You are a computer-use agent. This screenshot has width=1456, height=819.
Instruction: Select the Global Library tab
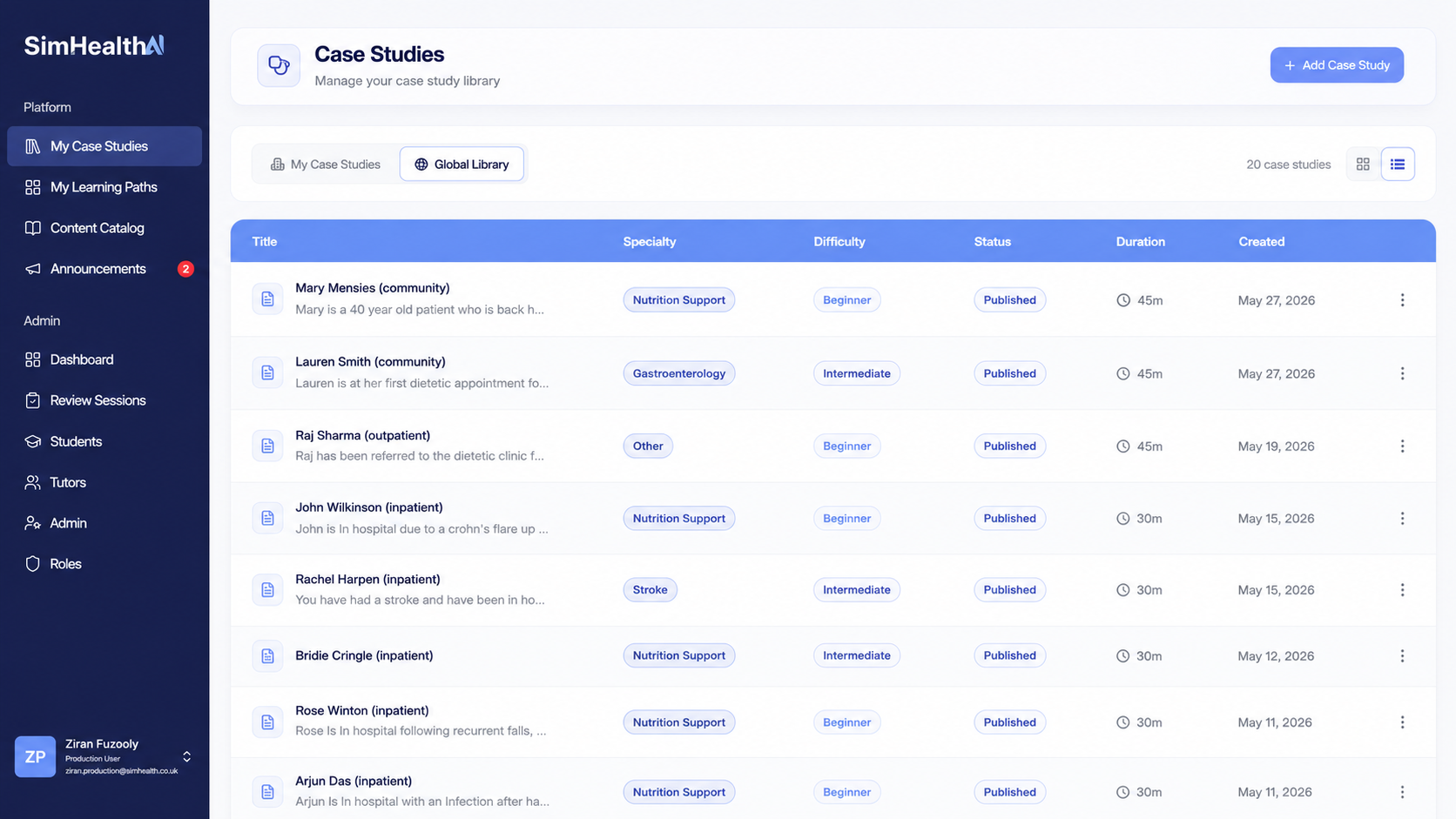click(x=462, y=164)
